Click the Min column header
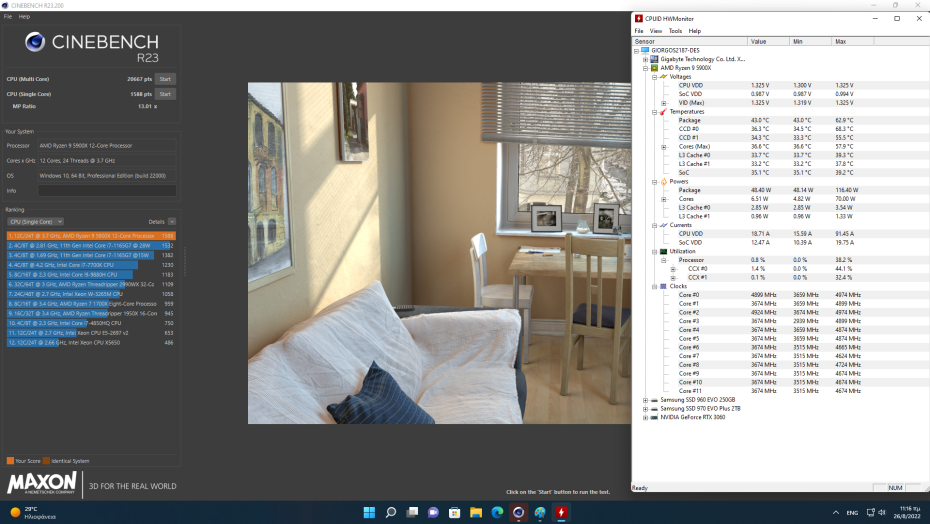The image size is (930, 524). point(811,42)
